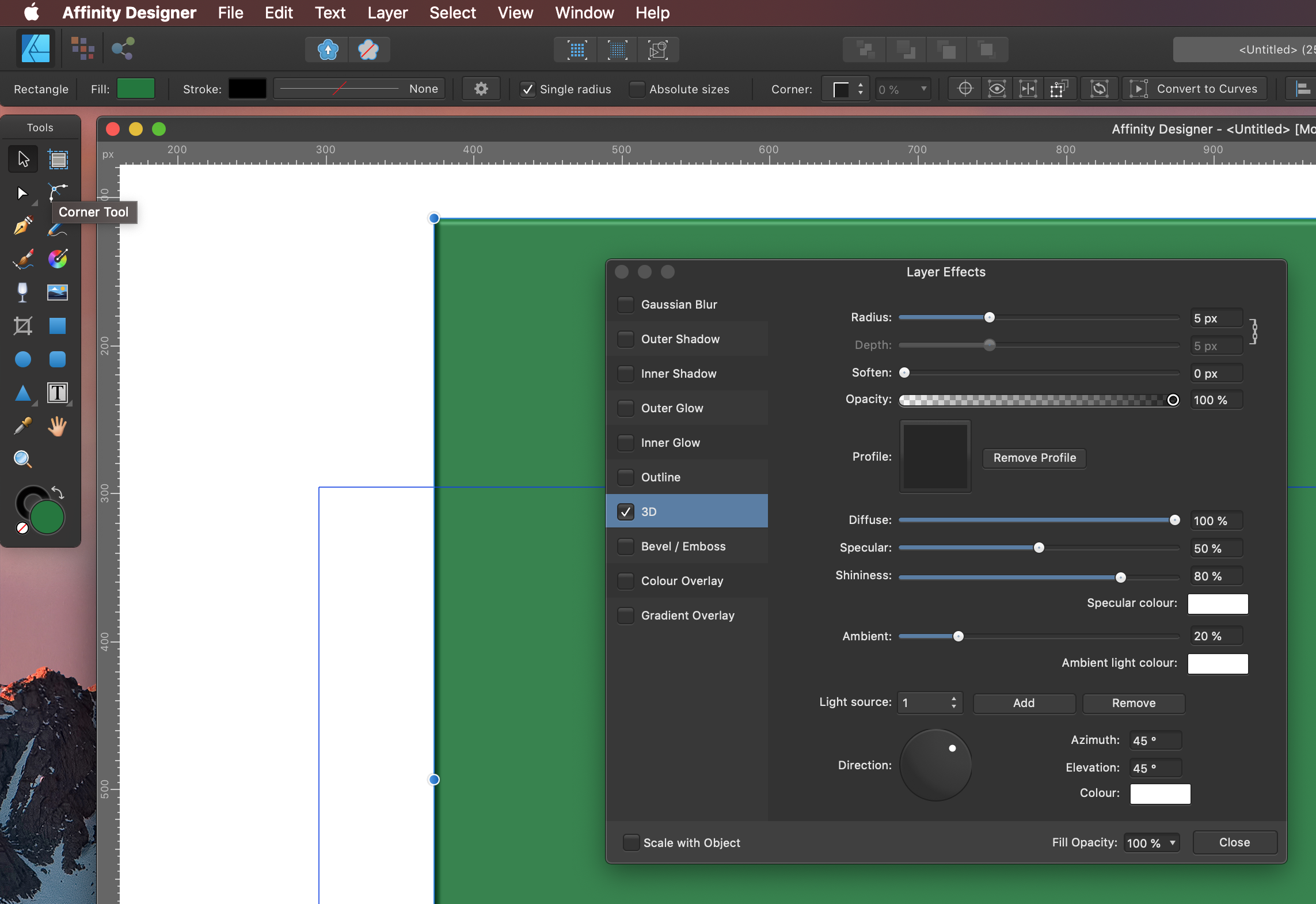Image resolution: width=1316 pixels, height=904 pixels.
Task: Open the View menu
Action: point(515,13)
